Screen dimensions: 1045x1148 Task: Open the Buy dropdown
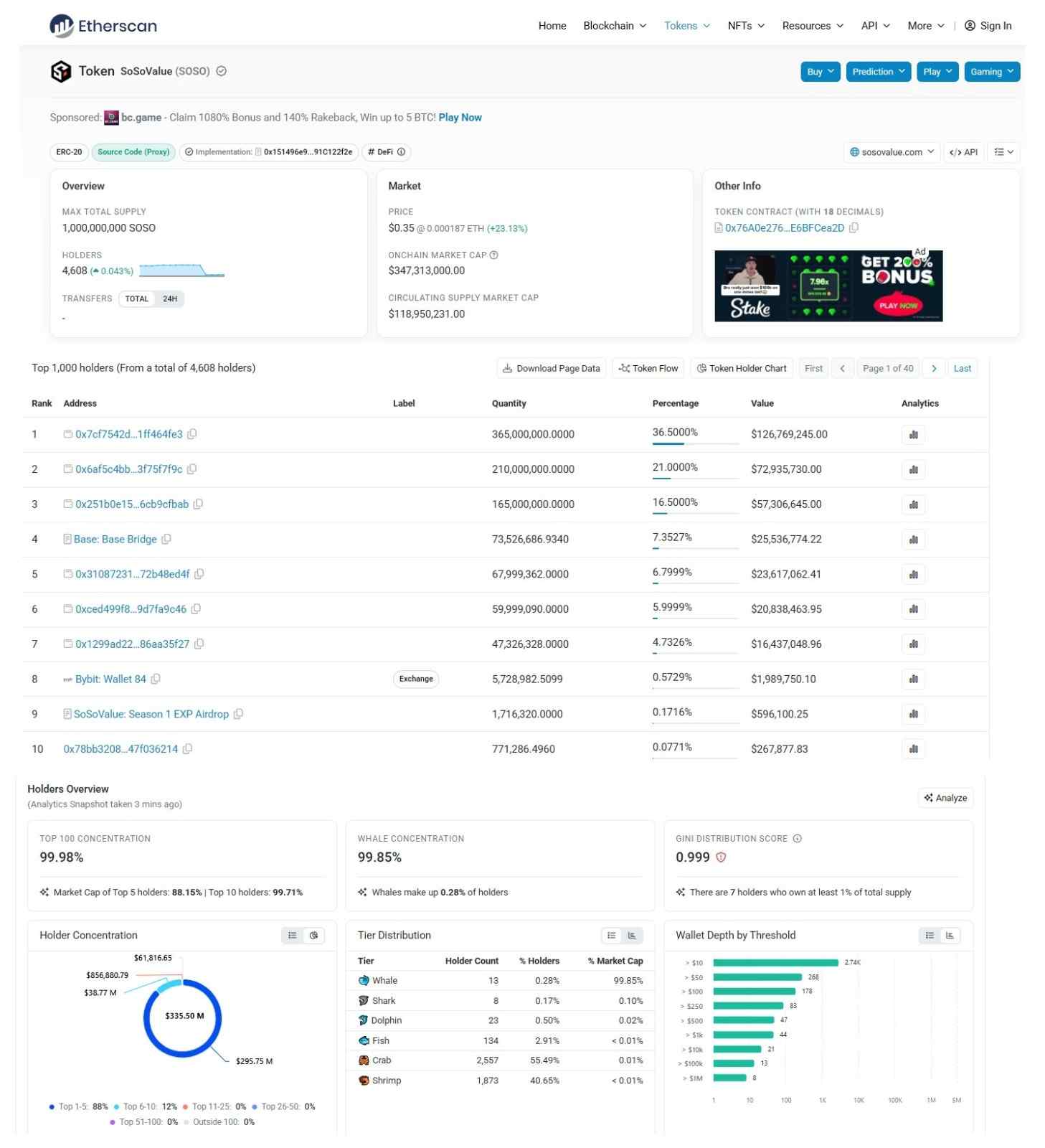[821, 72]
